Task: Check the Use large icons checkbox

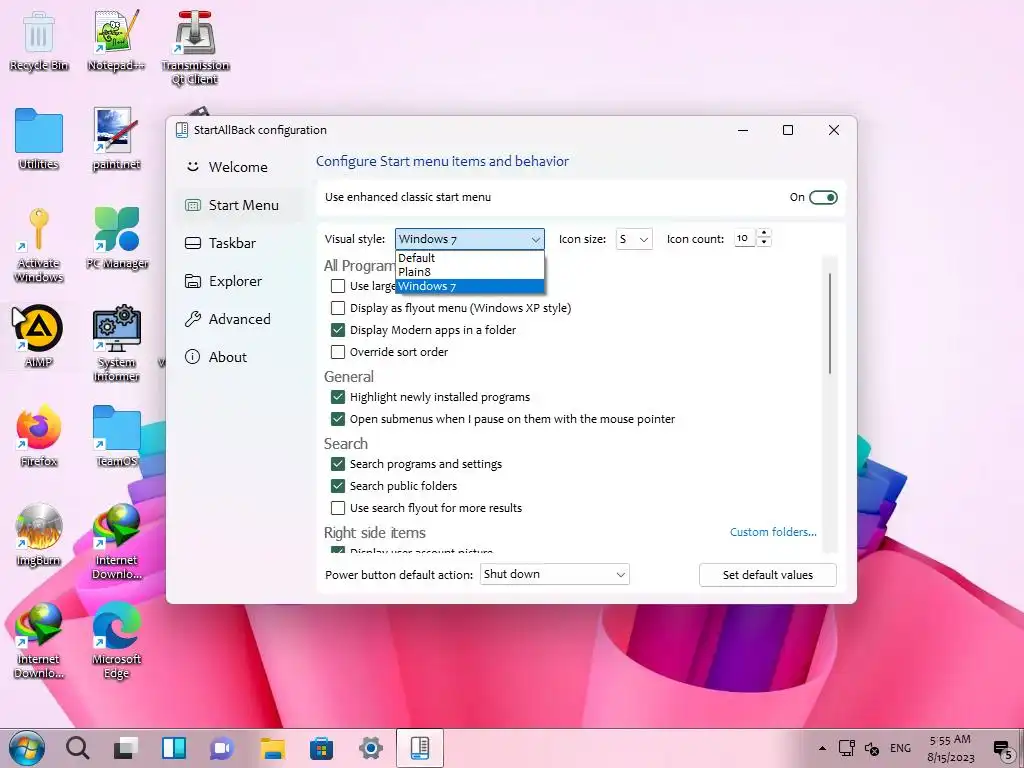Action: pos(338,286)
